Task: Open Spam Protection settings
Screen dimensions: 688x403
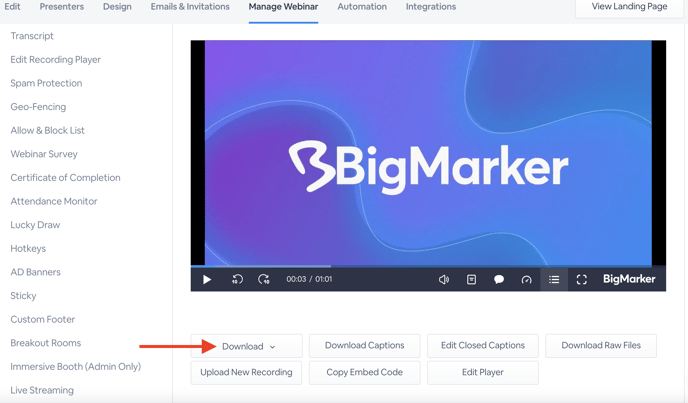Action: click(46, 83)
